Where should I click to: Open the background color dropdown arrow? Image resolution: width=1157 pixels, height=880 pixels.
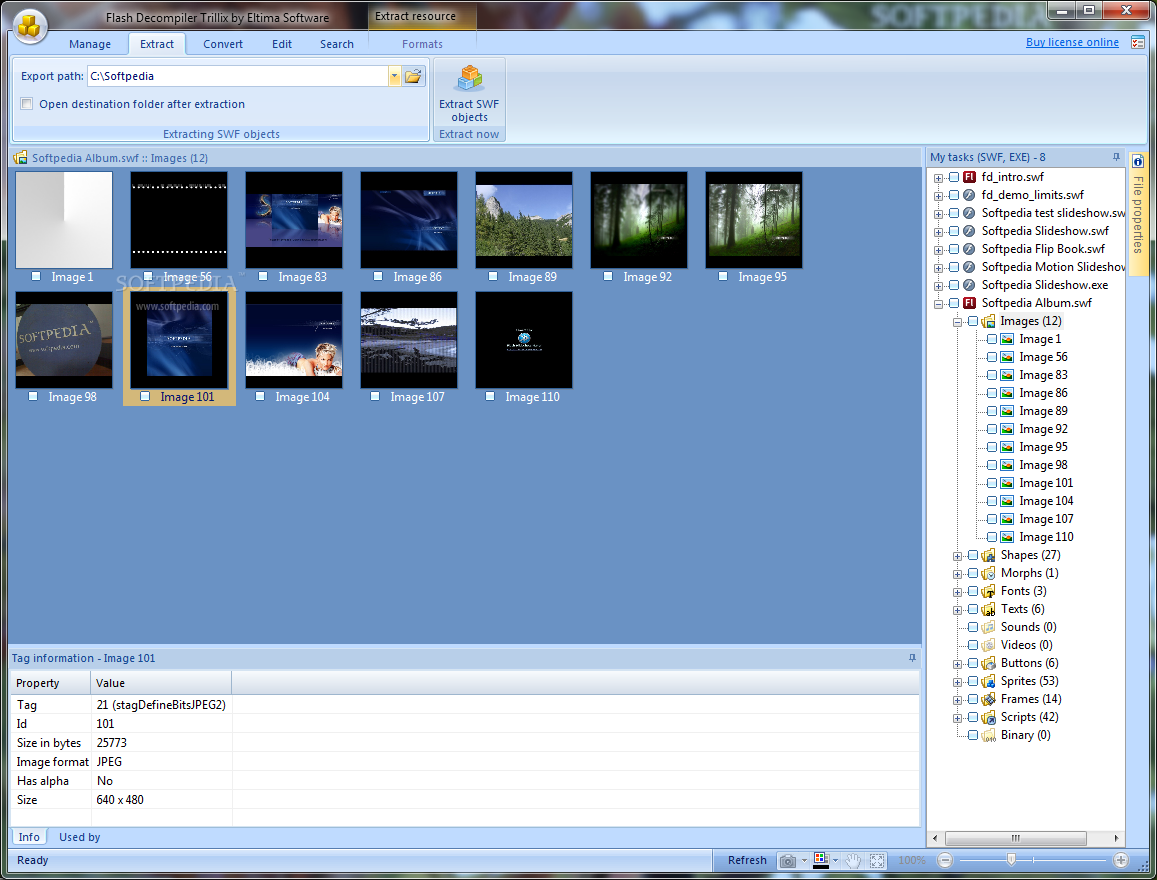[835, 861]
